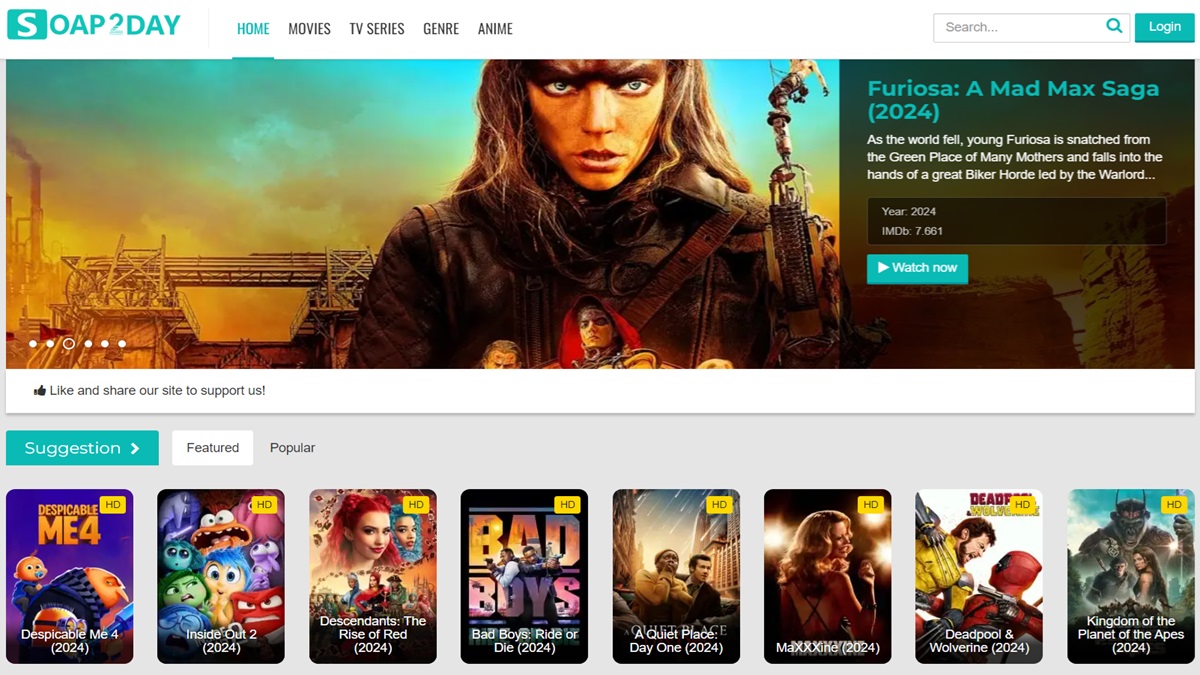Open Kingdom of the Planet of the Apes poster
Screen dimensions: 1200x675
coord(1131,576)
